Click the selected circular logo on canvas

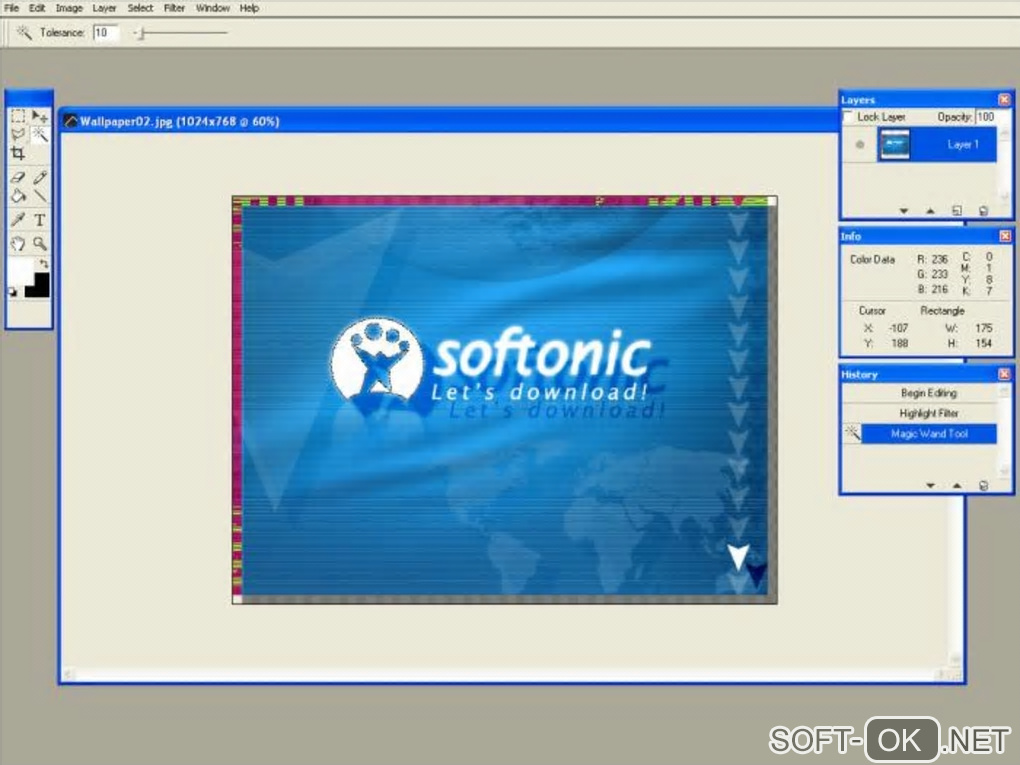376,359
